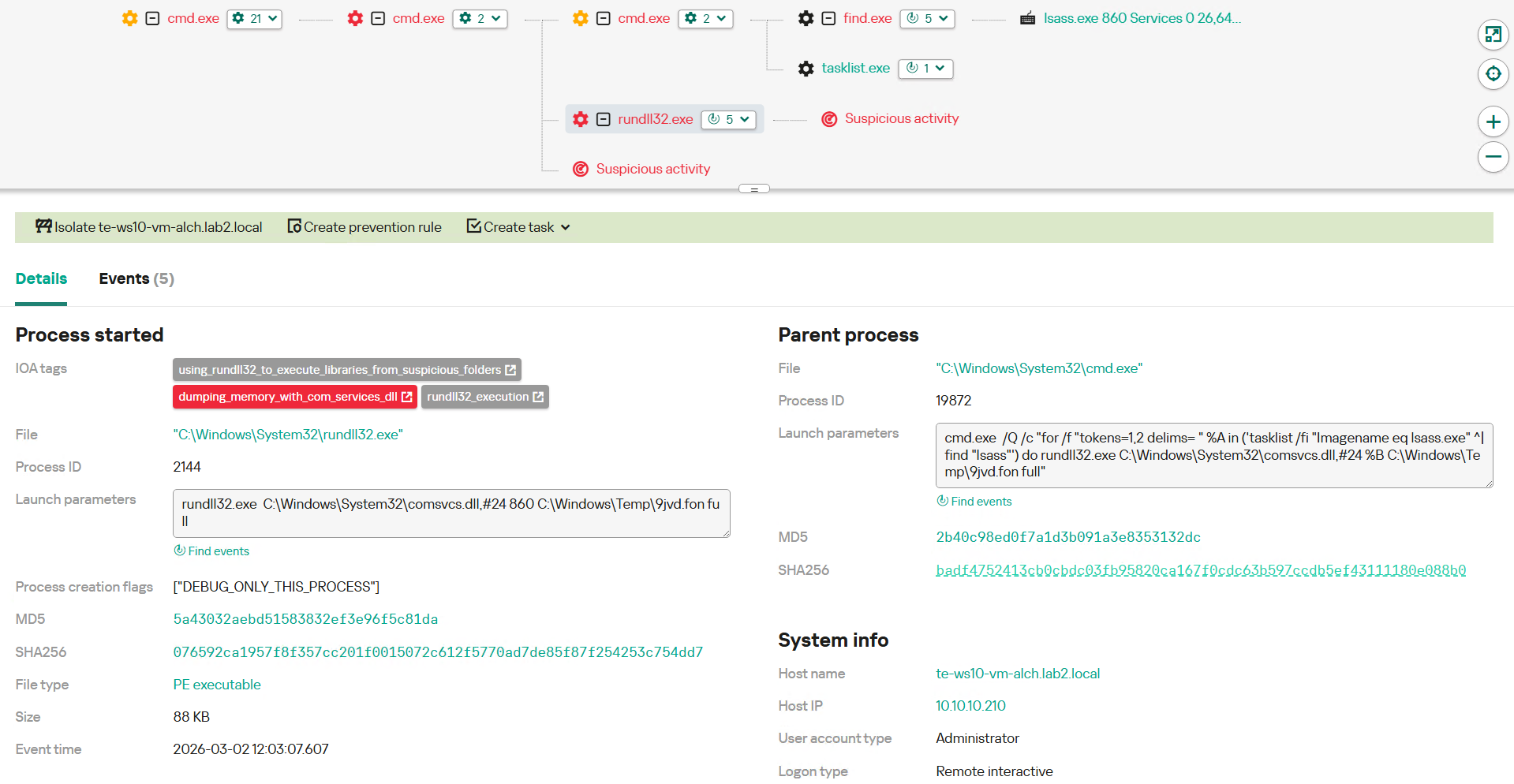Collapse the first cmd.exe node

coord(153,18)
